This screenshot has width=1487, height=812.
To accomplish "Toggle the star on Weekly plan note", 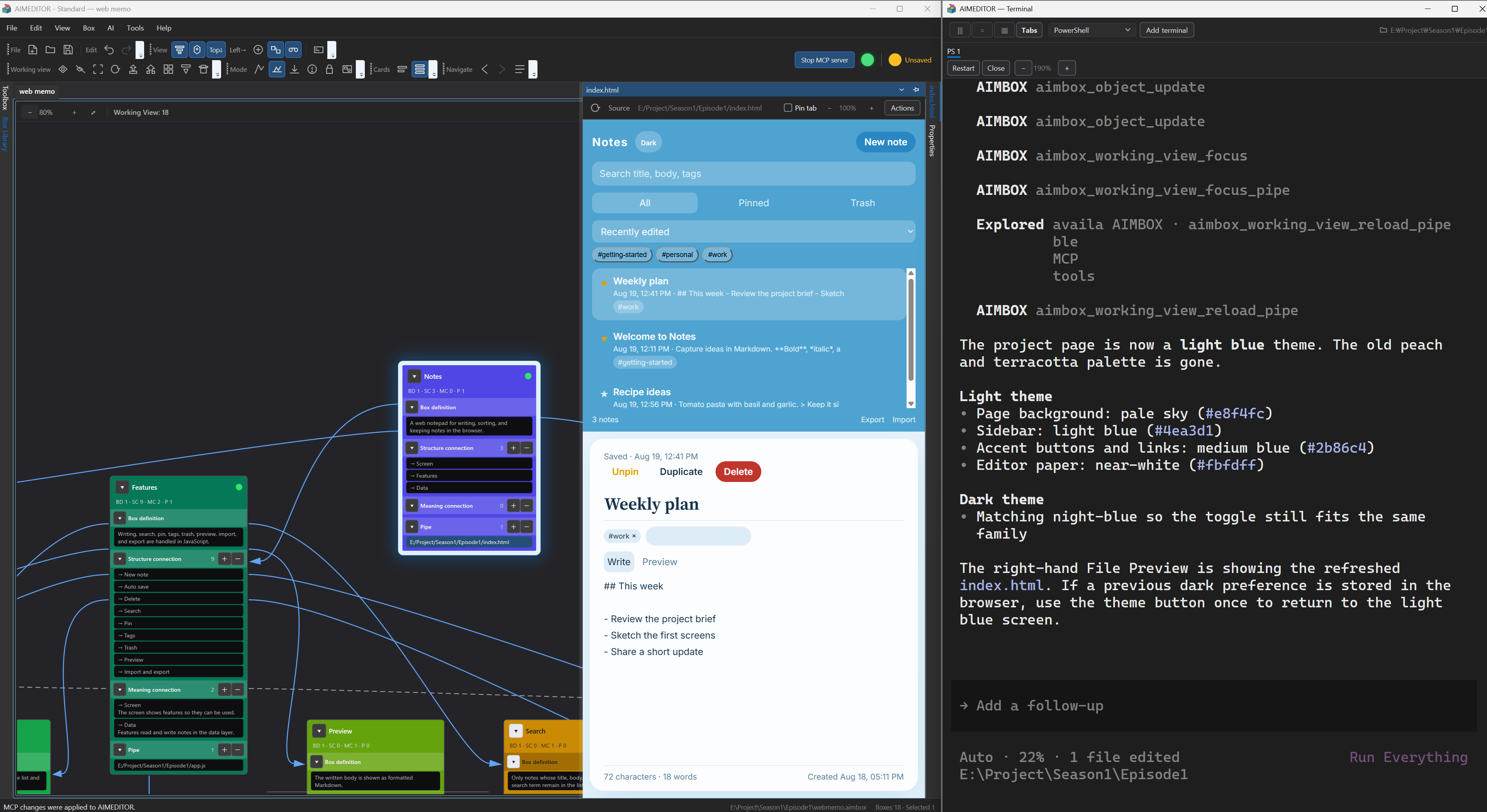I will [x=604, y=283].
